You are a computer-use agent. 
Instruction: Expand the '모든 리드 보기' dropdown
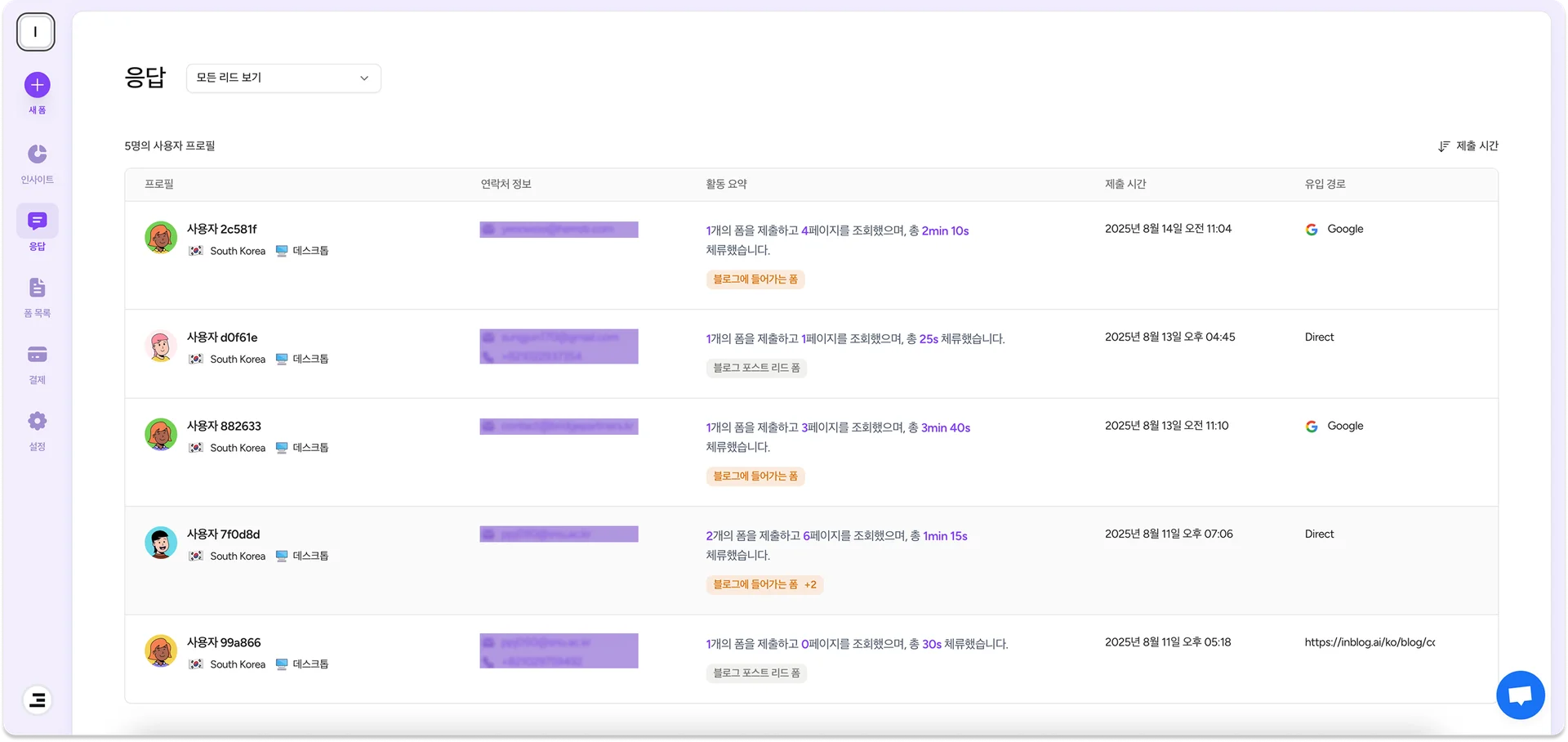click(283, 78)
